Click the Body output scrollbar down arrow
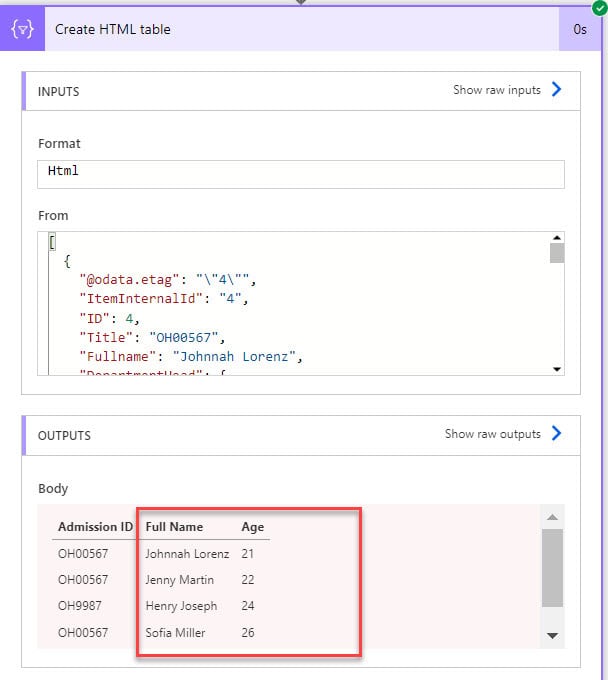This screenshot has width=608, height=680. pos(552,636)
